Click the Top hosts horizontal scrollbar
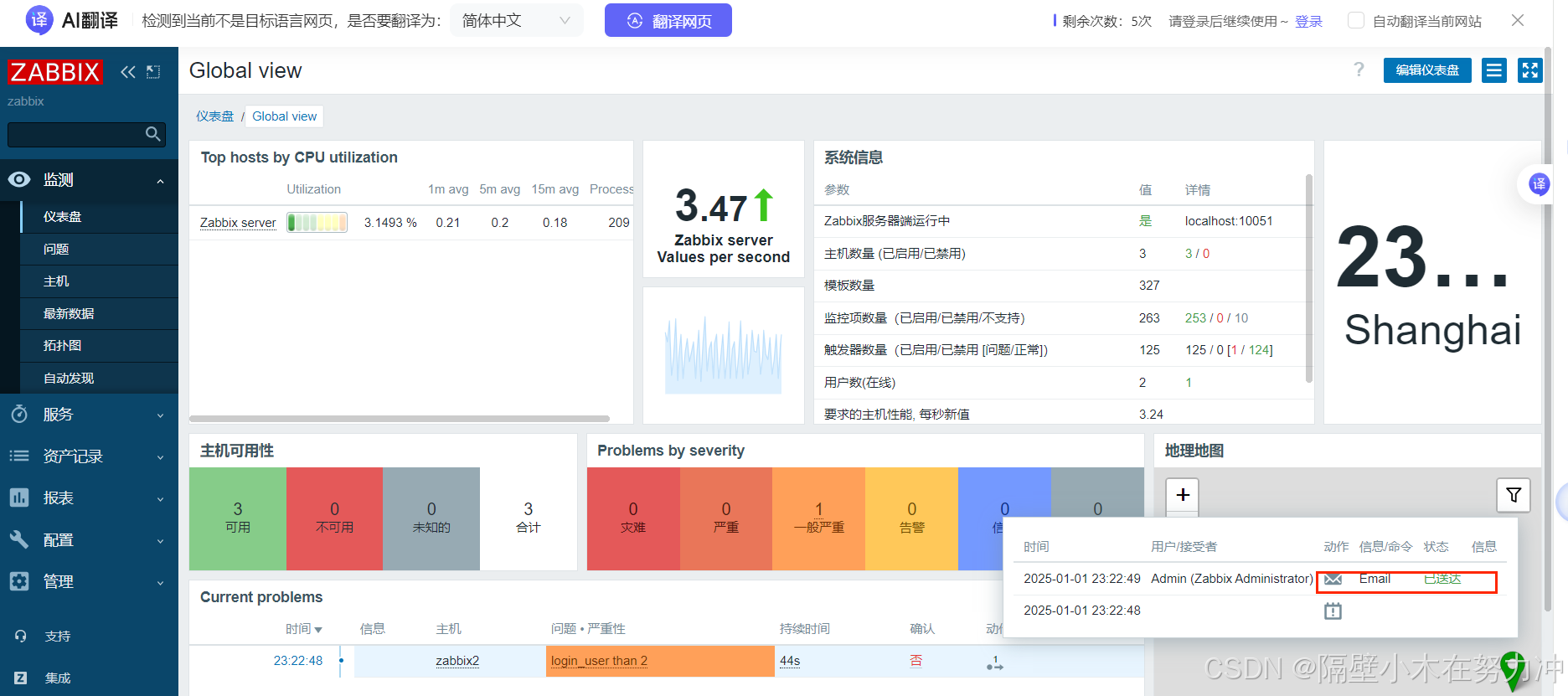Viewport: 1568px width, 696px height. (400, 418)
